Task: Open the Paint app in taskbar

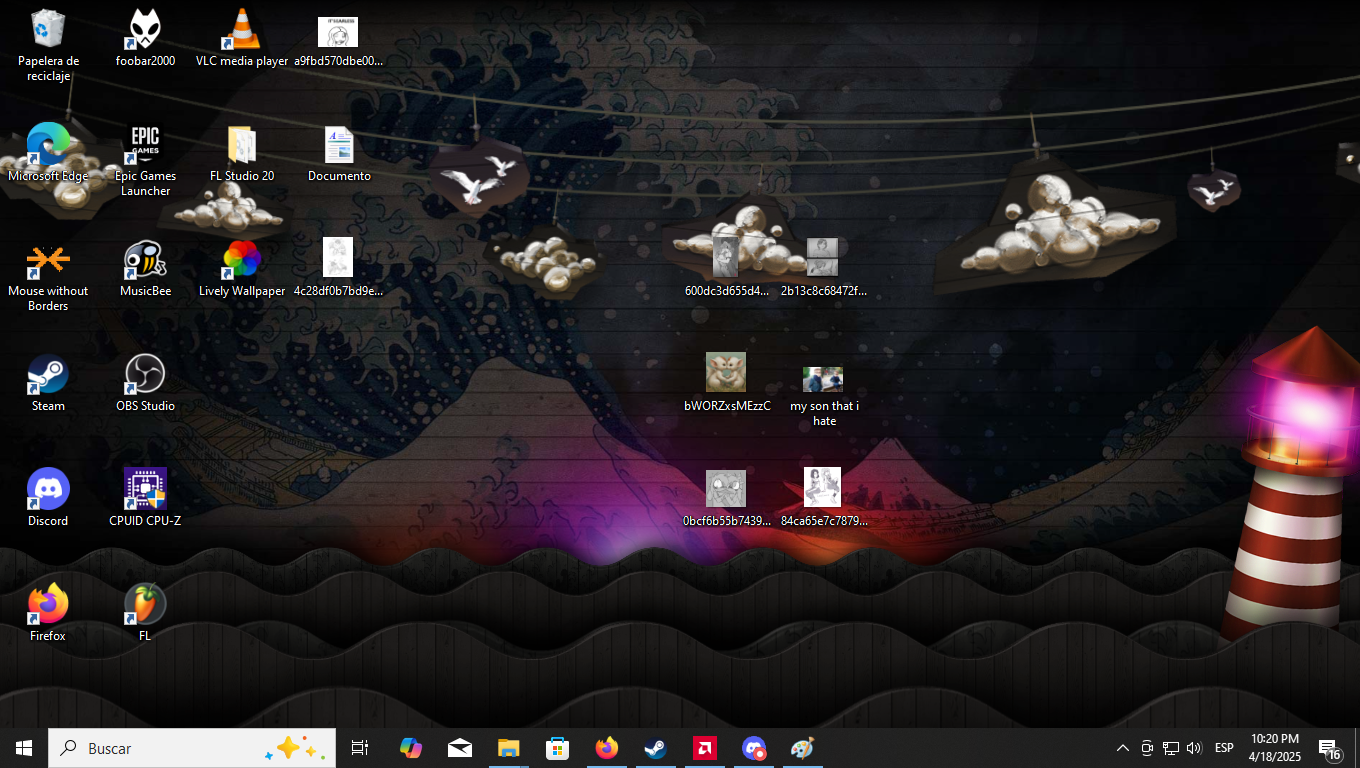Action: [x=803, y=748]
